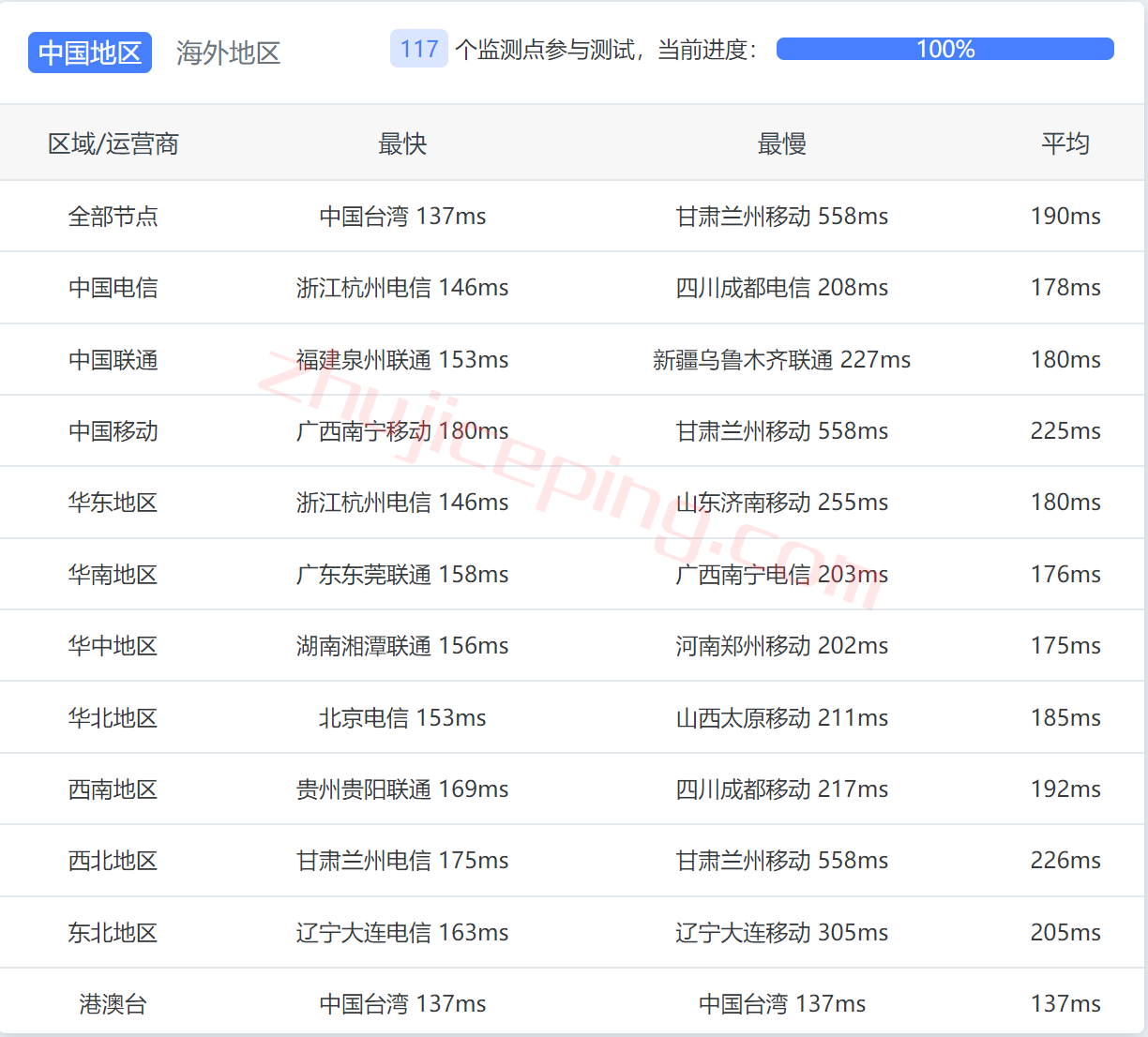The width and height of the screenshot is (1148, 1037).
Task: Click the 178ms average value
Action: (1065, 288)
